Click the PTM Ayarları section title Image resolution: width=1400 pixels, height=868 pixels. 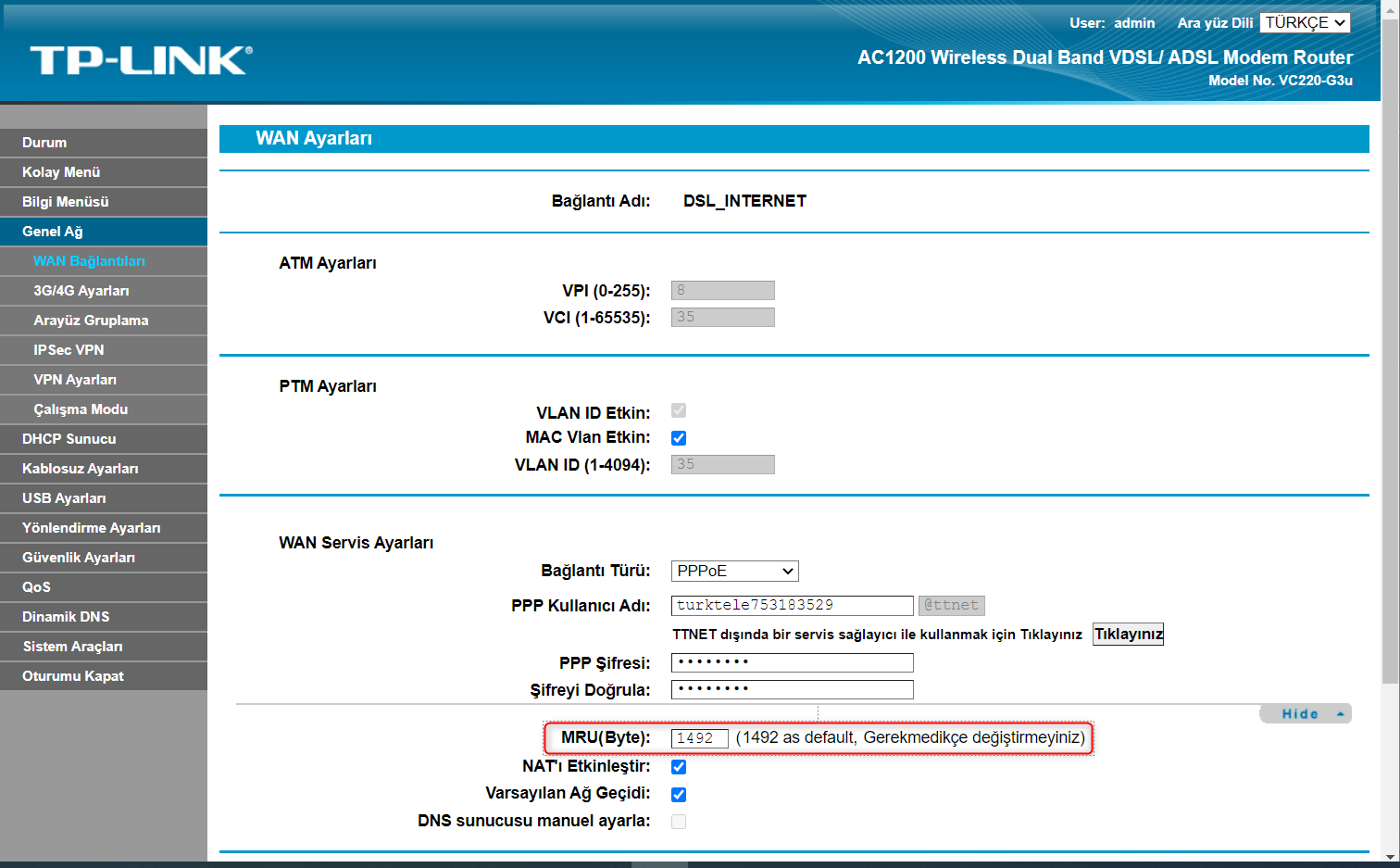point(328,386)
